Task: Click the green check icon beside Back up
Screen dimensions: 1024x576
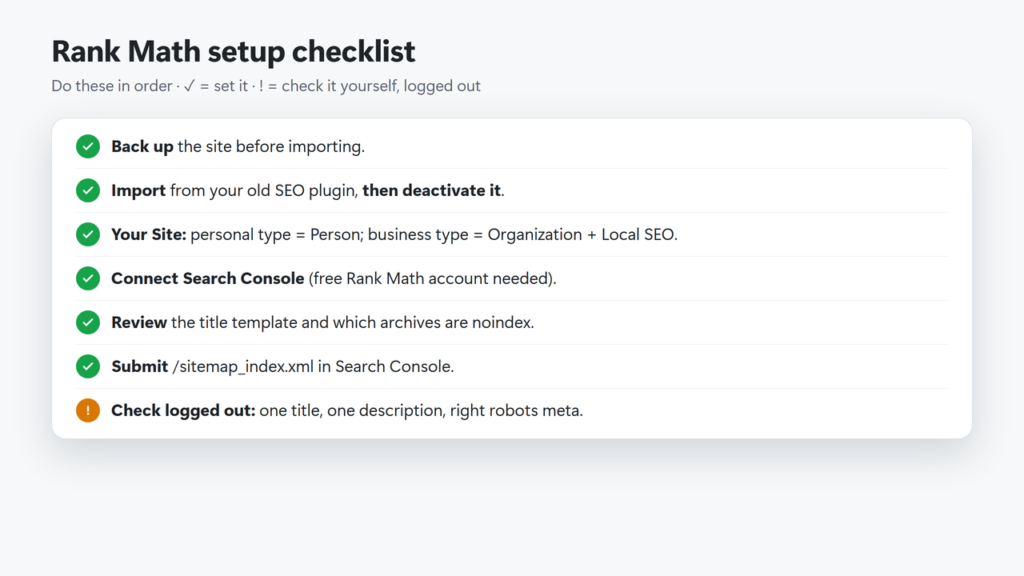Action: pos(88,146)
